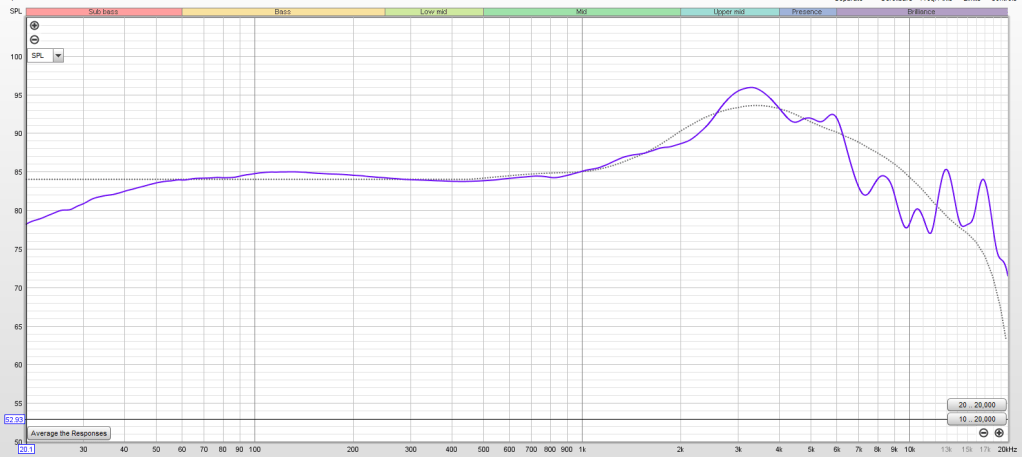Click the vertical zoom out magnifier icon

click(35, 39)
